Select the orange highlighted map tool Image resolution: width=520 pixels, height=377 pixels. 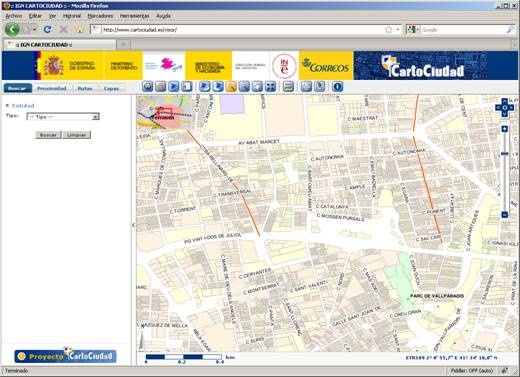(x=231, y=87)
